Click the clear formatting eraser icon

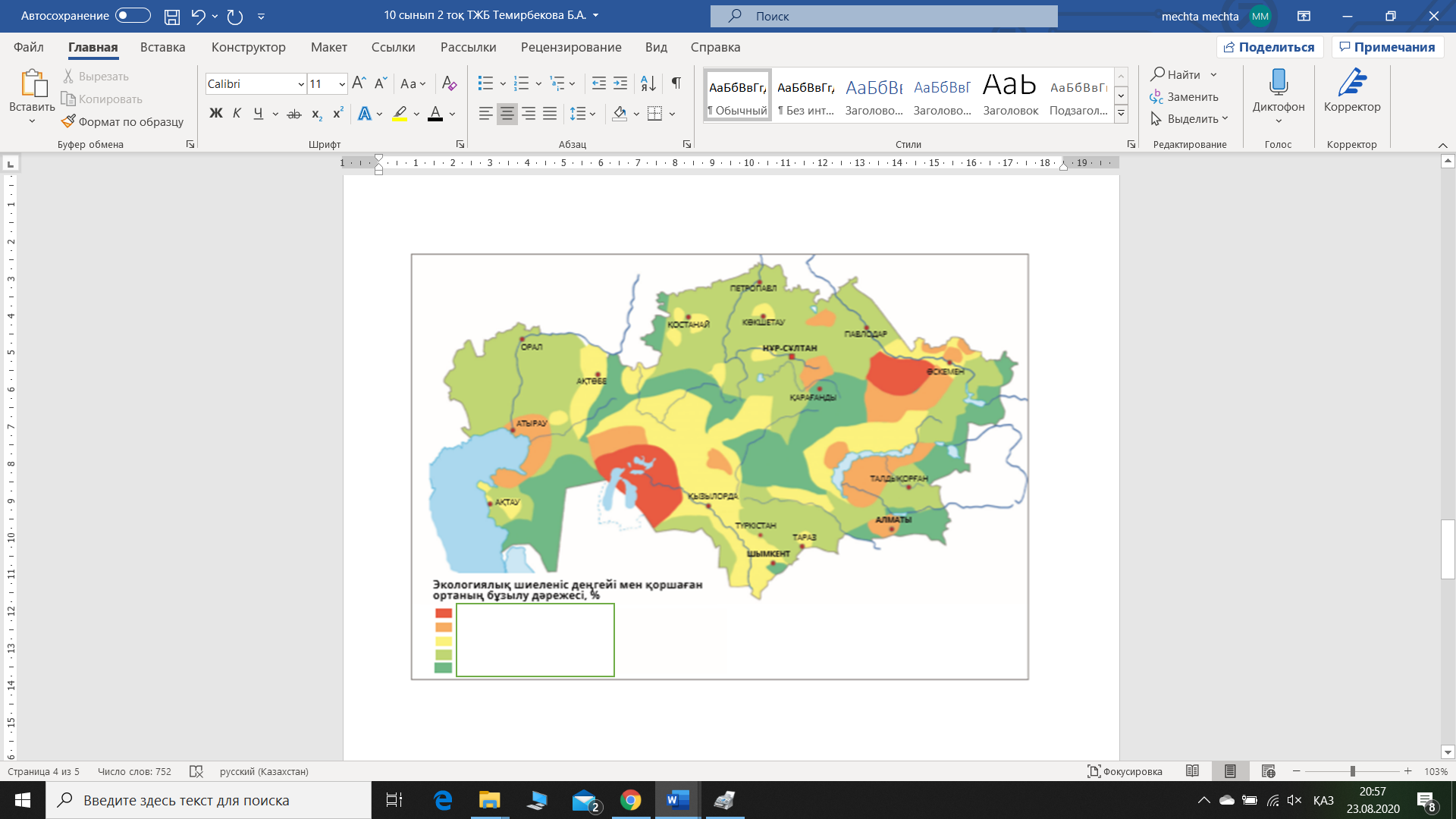point(449,83)
